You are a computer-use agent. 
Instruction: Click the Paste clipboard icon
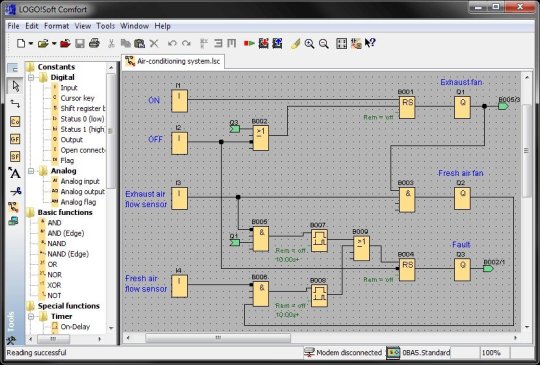click(139, 43)
